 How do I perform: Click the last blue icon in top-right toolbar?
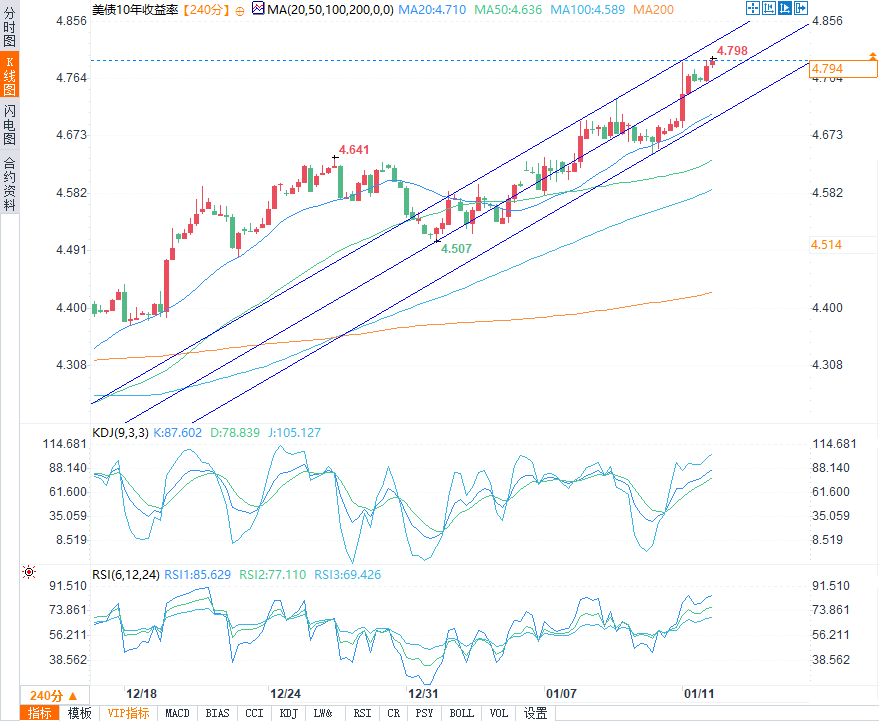point(800,8)
